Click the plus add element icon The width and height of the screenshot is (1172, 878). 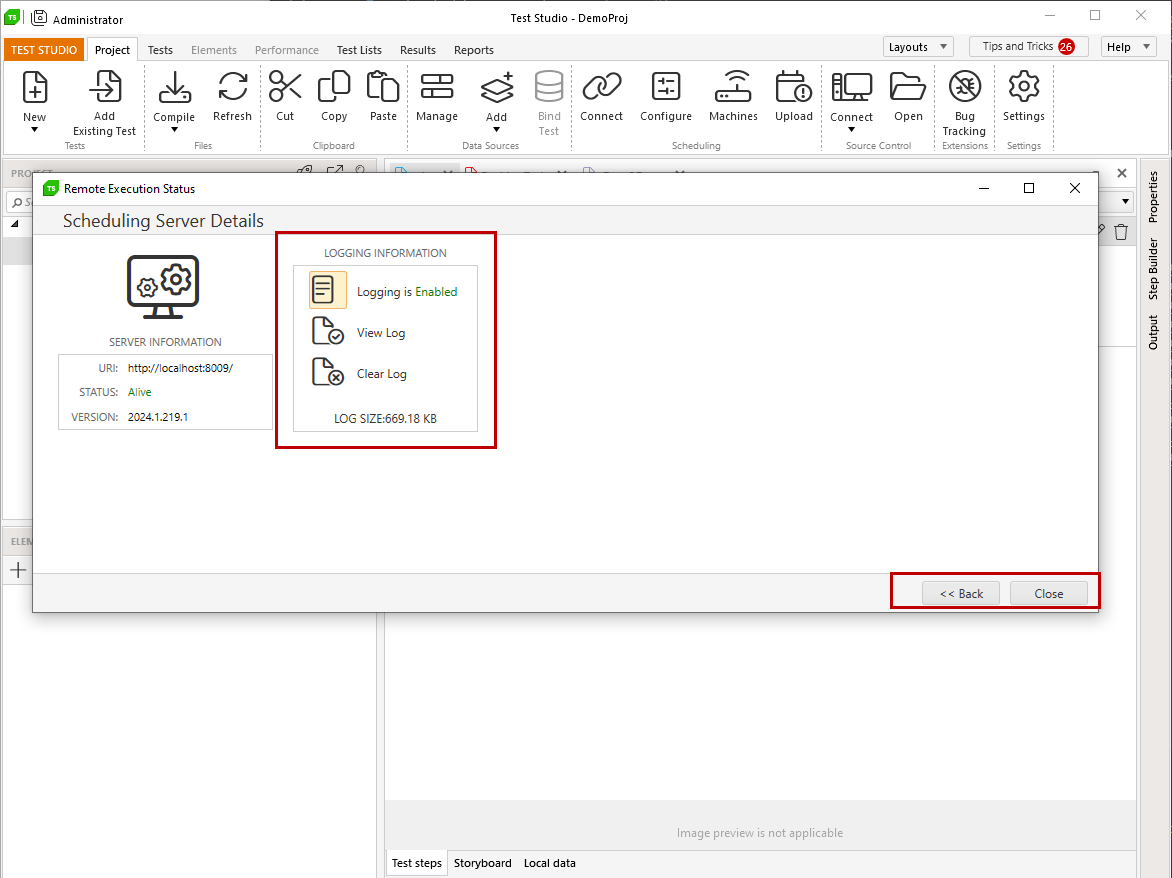19,571
